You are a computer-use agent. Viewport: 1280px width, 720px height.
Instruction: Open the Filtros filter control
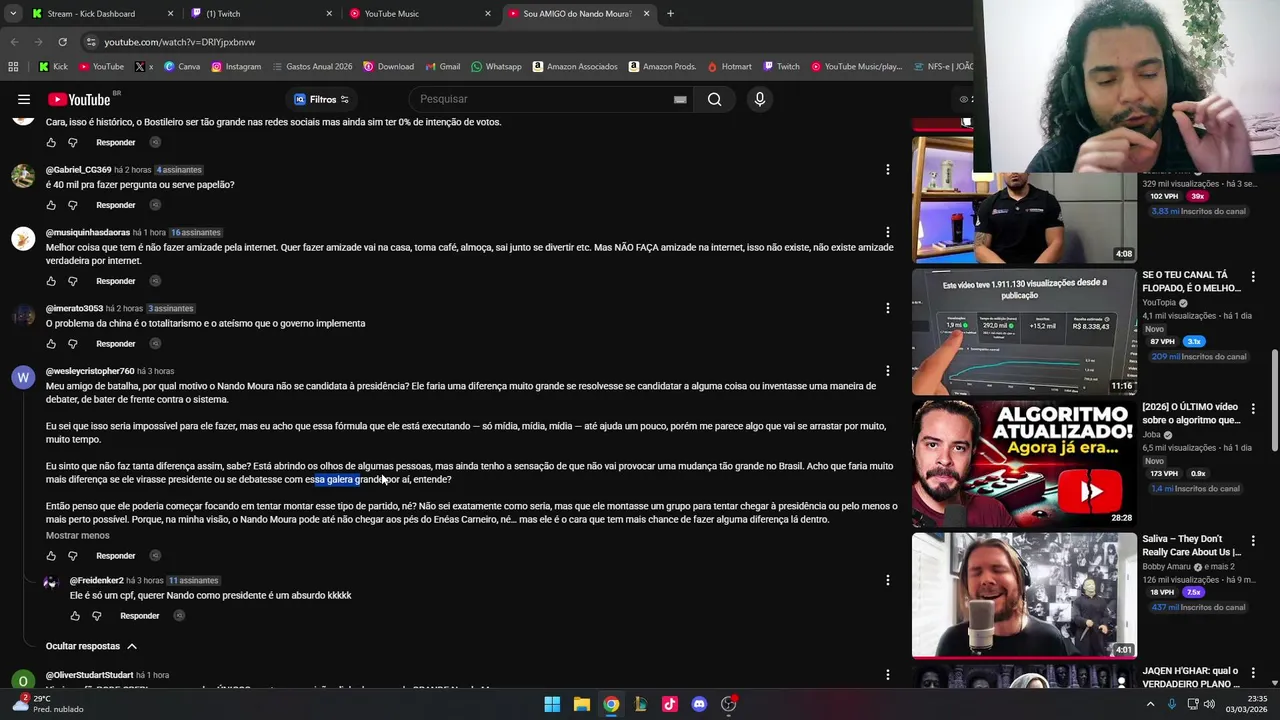(x=321, y=99)
